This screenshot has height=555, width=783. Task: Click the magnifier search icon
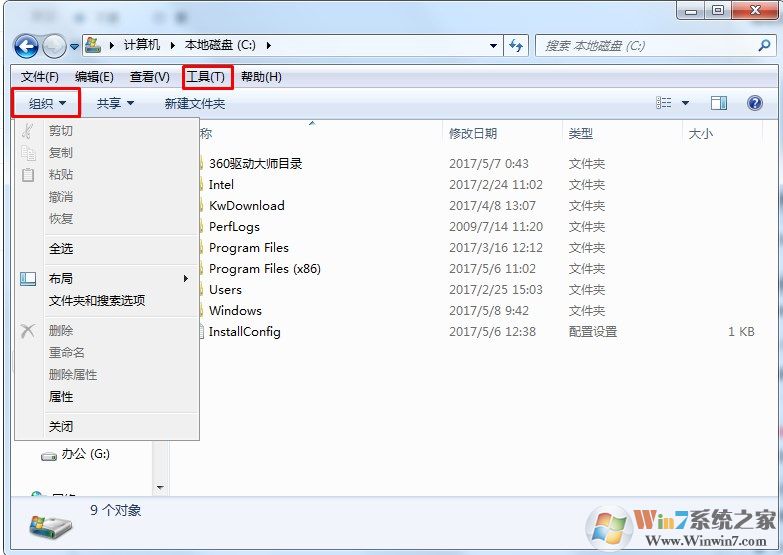click(x=764, y=46)
